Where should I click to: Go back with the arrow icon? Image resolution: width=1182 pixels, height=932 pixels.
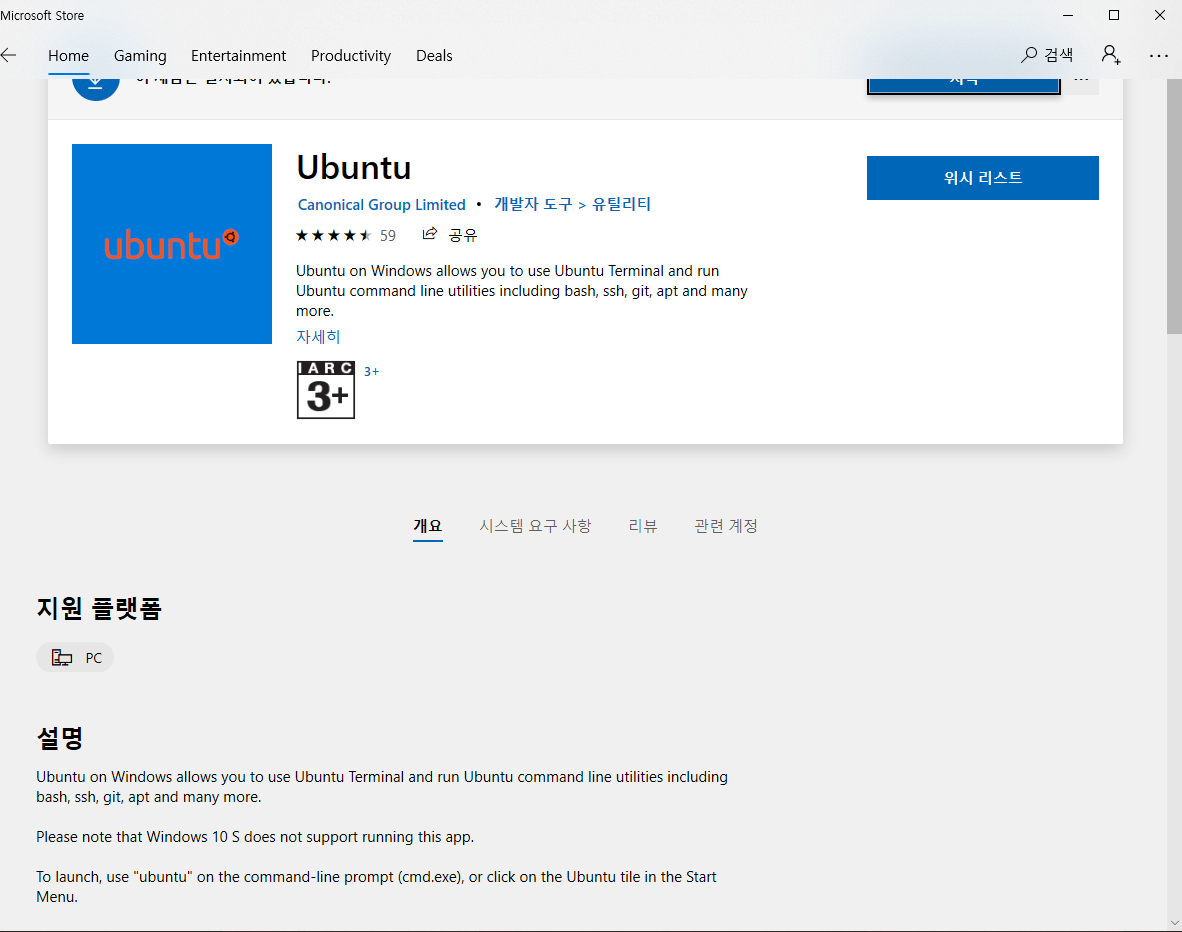pyautogui.click(x=8, y=55)
